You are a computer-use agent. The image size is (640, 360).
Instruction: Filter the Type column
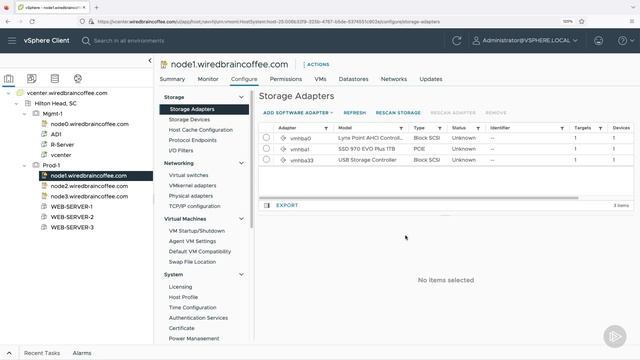(x=440, y=128)
